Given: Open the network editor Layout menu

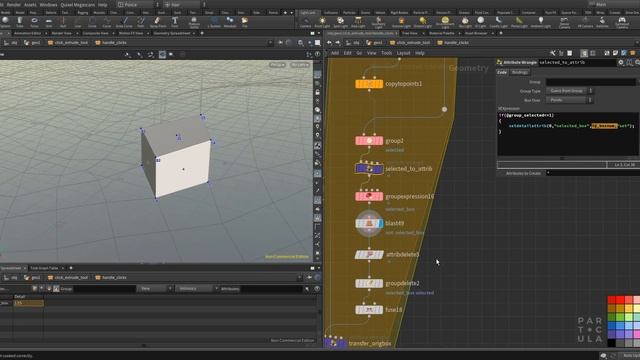Looking at the screenshot, I should [403, 53].
